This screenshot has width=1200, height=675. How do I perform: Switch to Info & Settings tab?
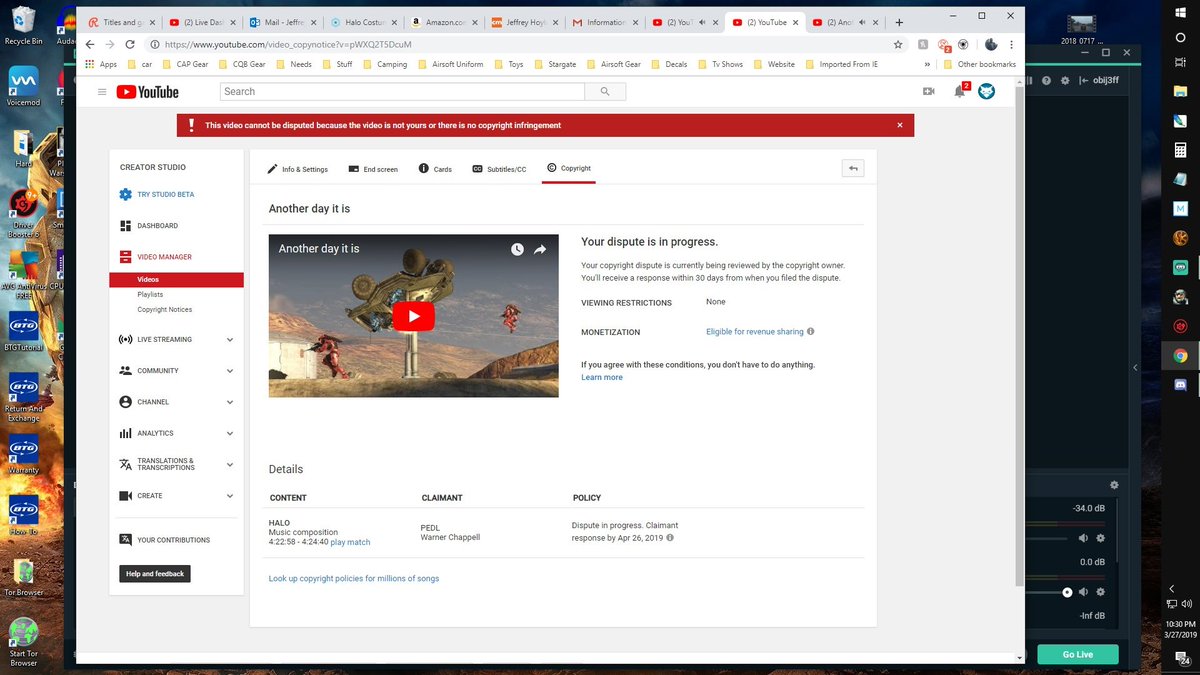(x=297, y=169)
